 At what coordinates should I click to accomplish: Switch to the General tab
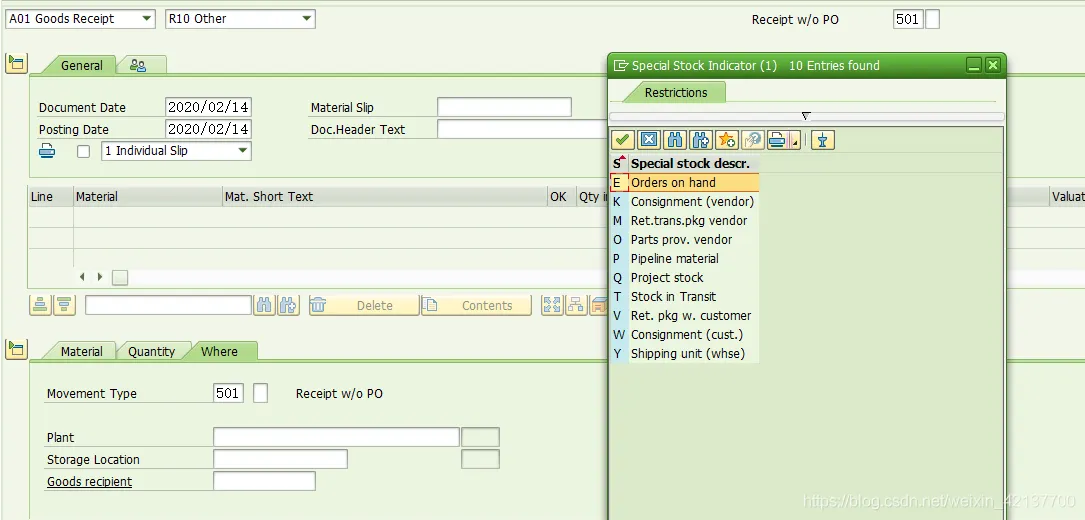(x=81, y=66)
